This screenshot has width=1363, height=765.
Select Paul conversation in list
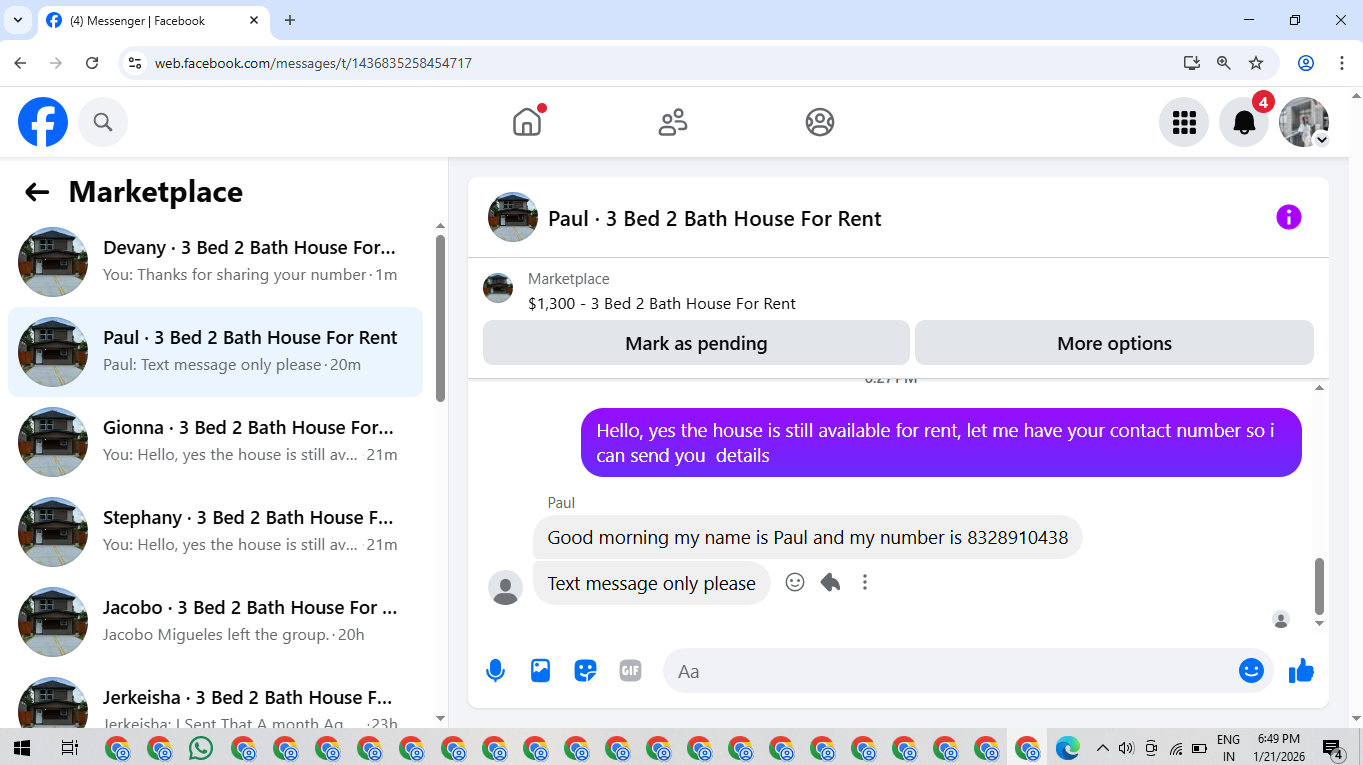[x=215, y=352]
